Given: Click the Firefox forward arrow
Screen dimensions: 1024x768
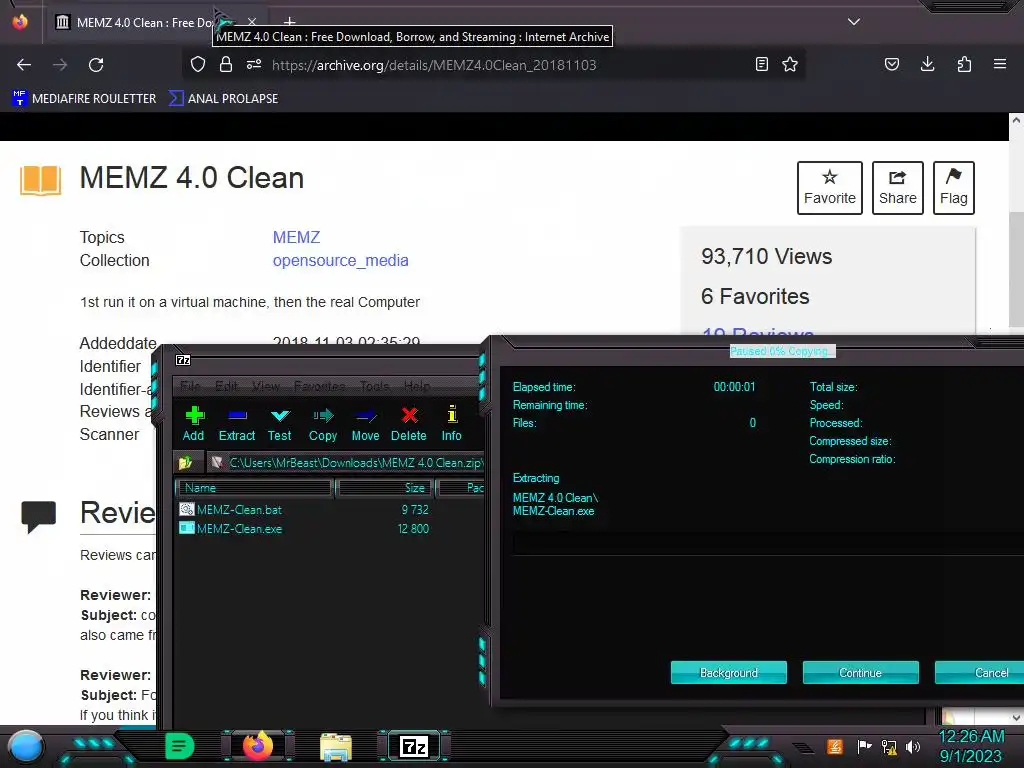Looking at the screenshot, I should (60, 65).
